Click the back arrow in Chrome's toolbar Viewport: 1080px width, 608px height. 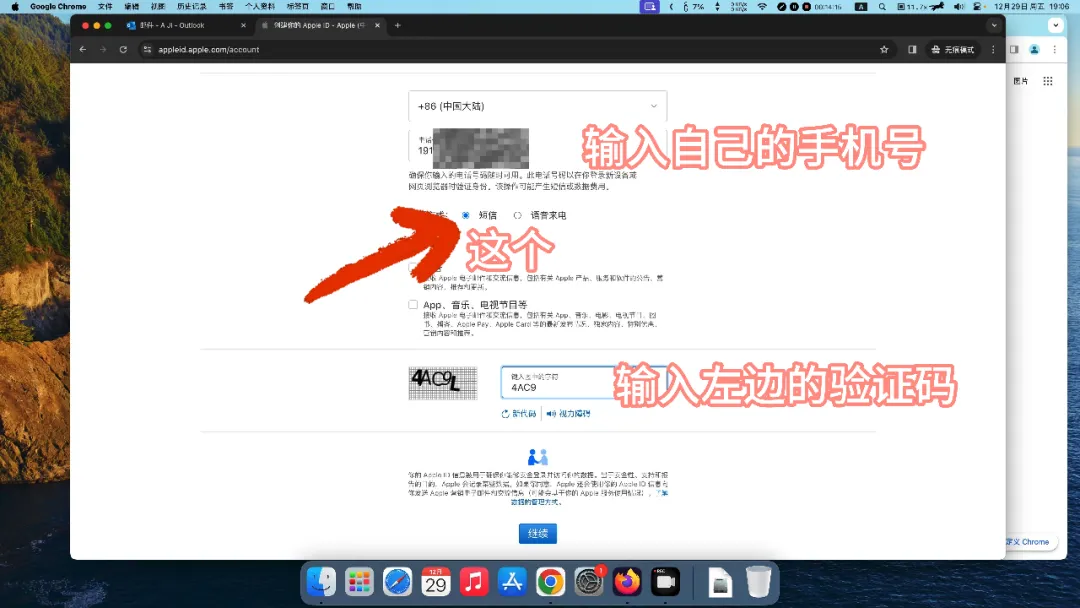(83, 49)
